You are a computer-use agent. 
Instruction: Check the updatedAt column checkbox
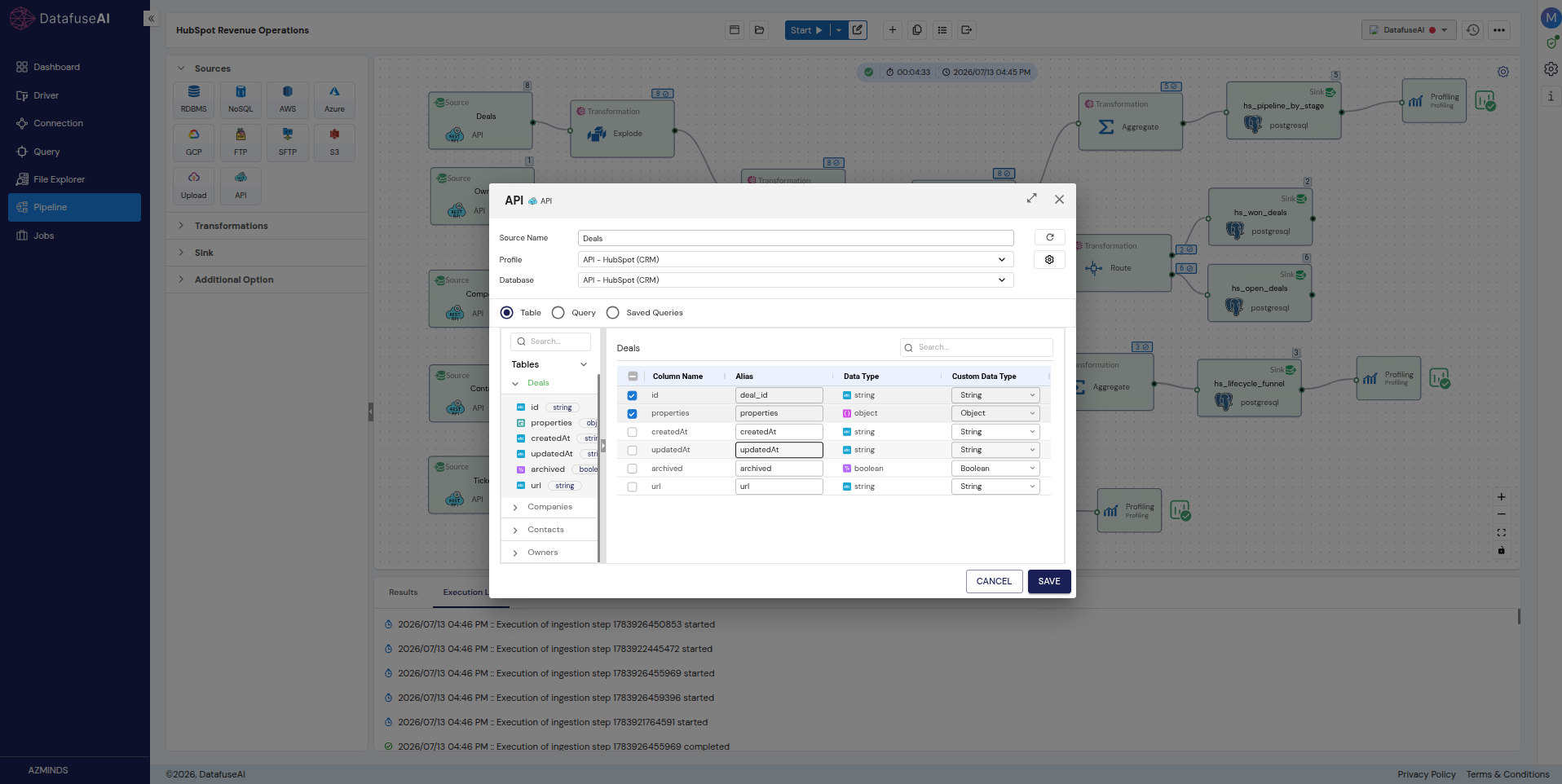click(632, 450)
